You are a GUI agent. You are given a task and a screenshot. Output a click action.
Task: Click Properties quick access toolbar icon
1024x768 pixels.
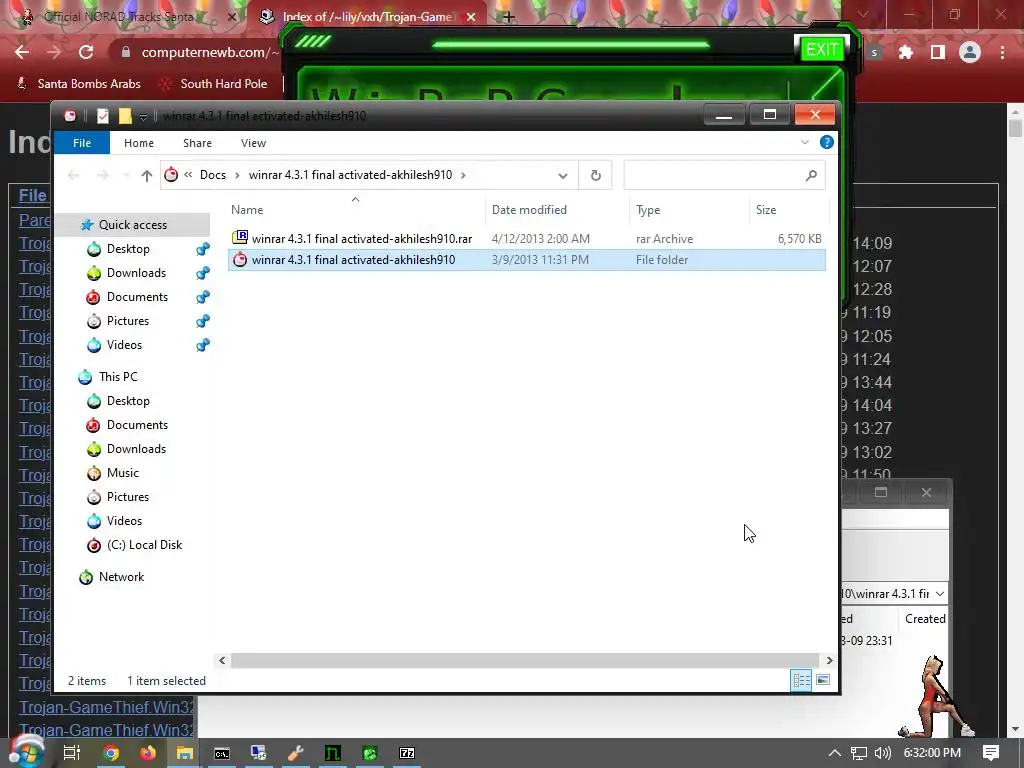103,116
